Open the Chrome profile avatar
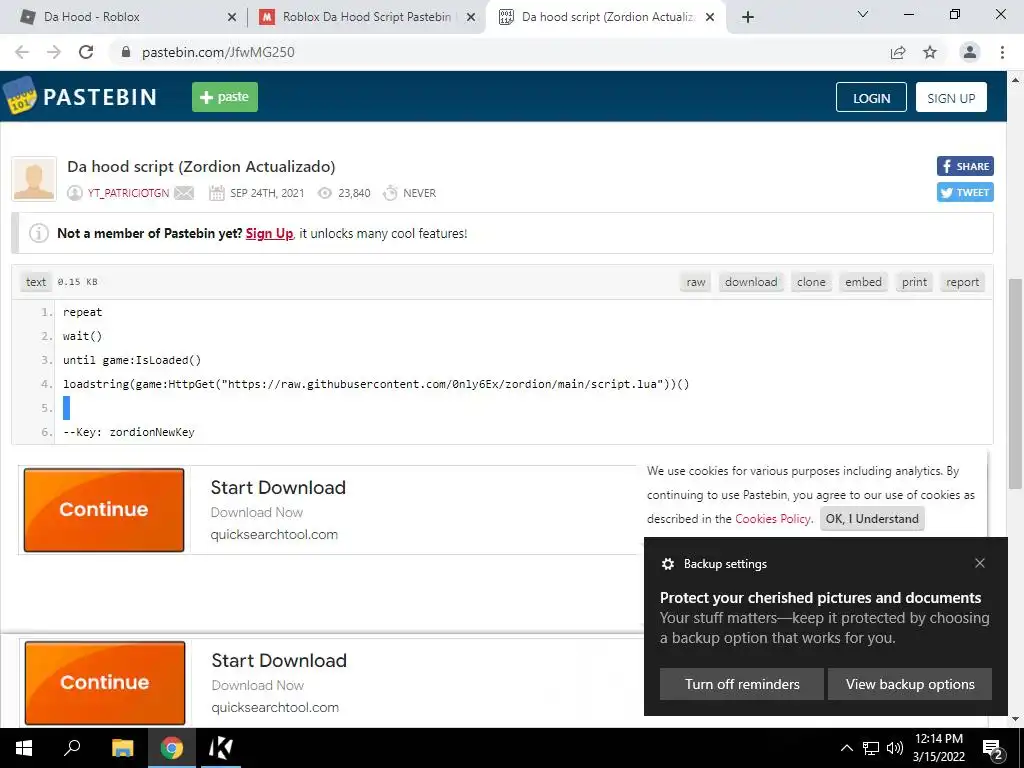Screen dimensions: 1024x768 970,52
